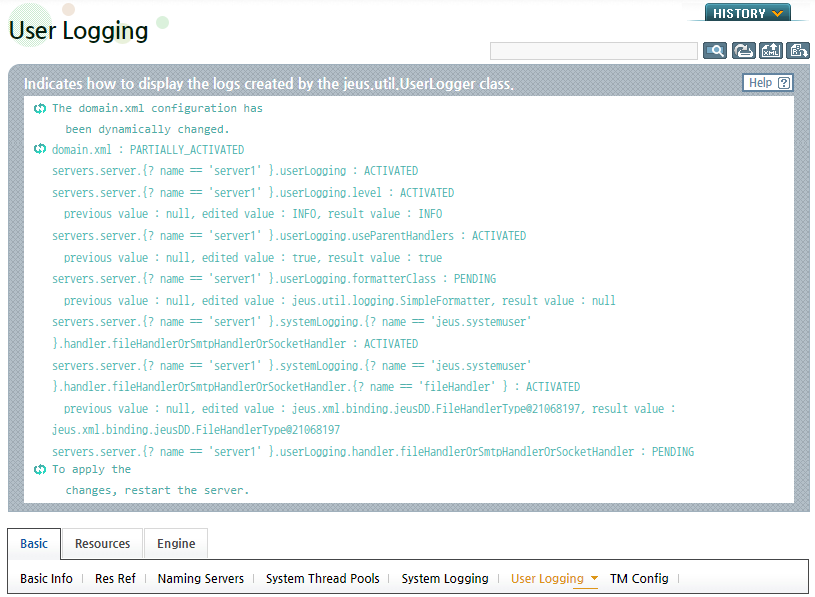Screen dimensions: 815x597
Task: Click the 'userLogging.level : ACTIVATED' line
Action: [253, 193]
